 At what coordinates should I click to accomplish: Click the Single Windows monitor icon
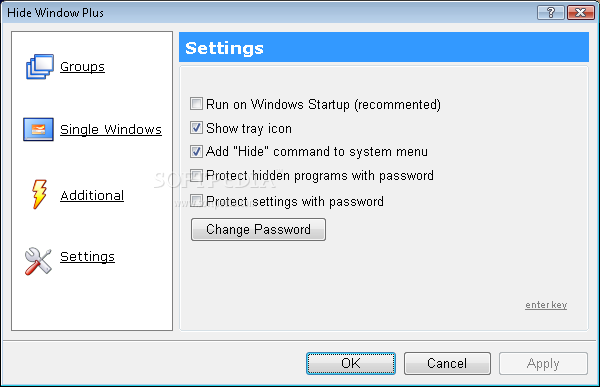coord(38,129)
